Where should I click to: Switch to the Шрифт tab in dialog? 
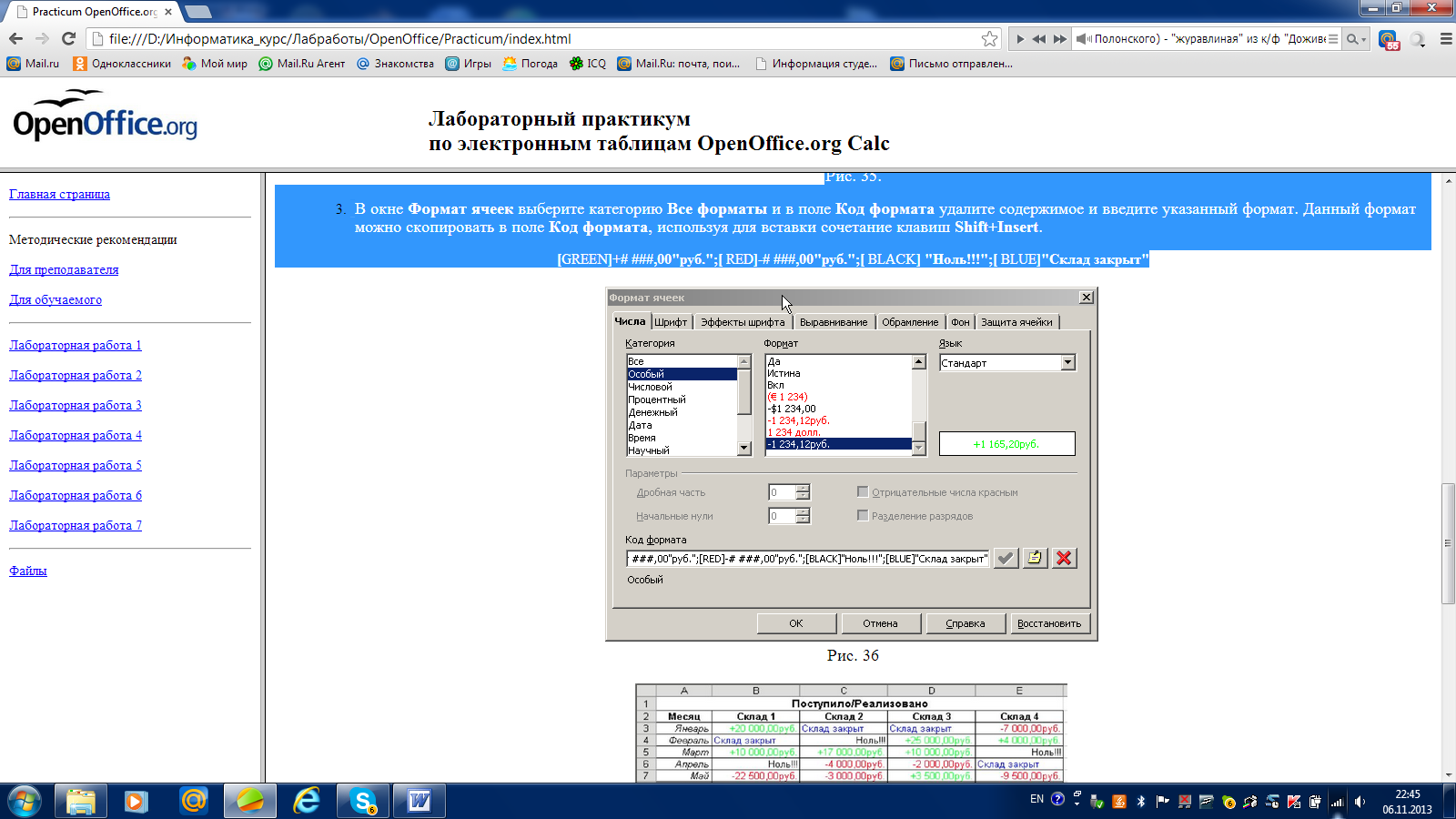671,322
